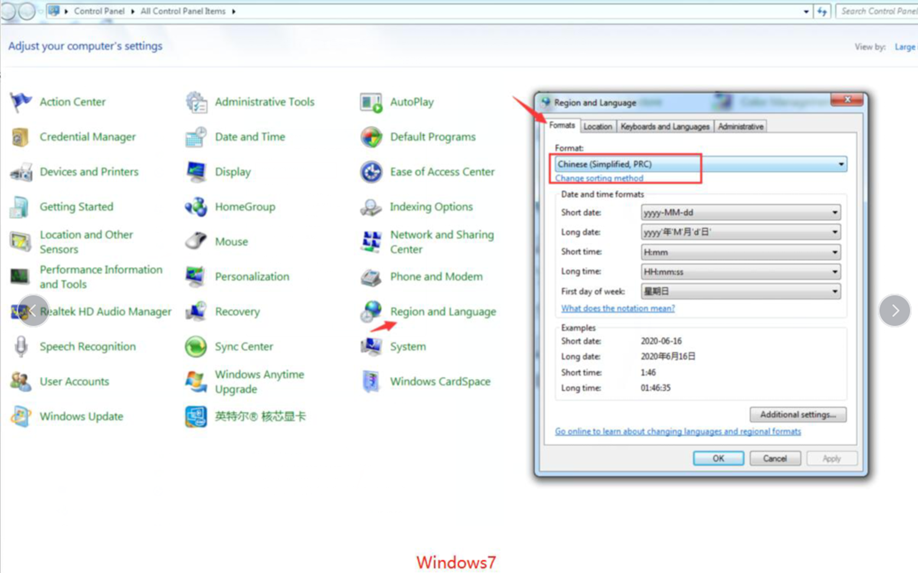
Task: Open the Action Center flag icon
Action: tap(21, 102)
